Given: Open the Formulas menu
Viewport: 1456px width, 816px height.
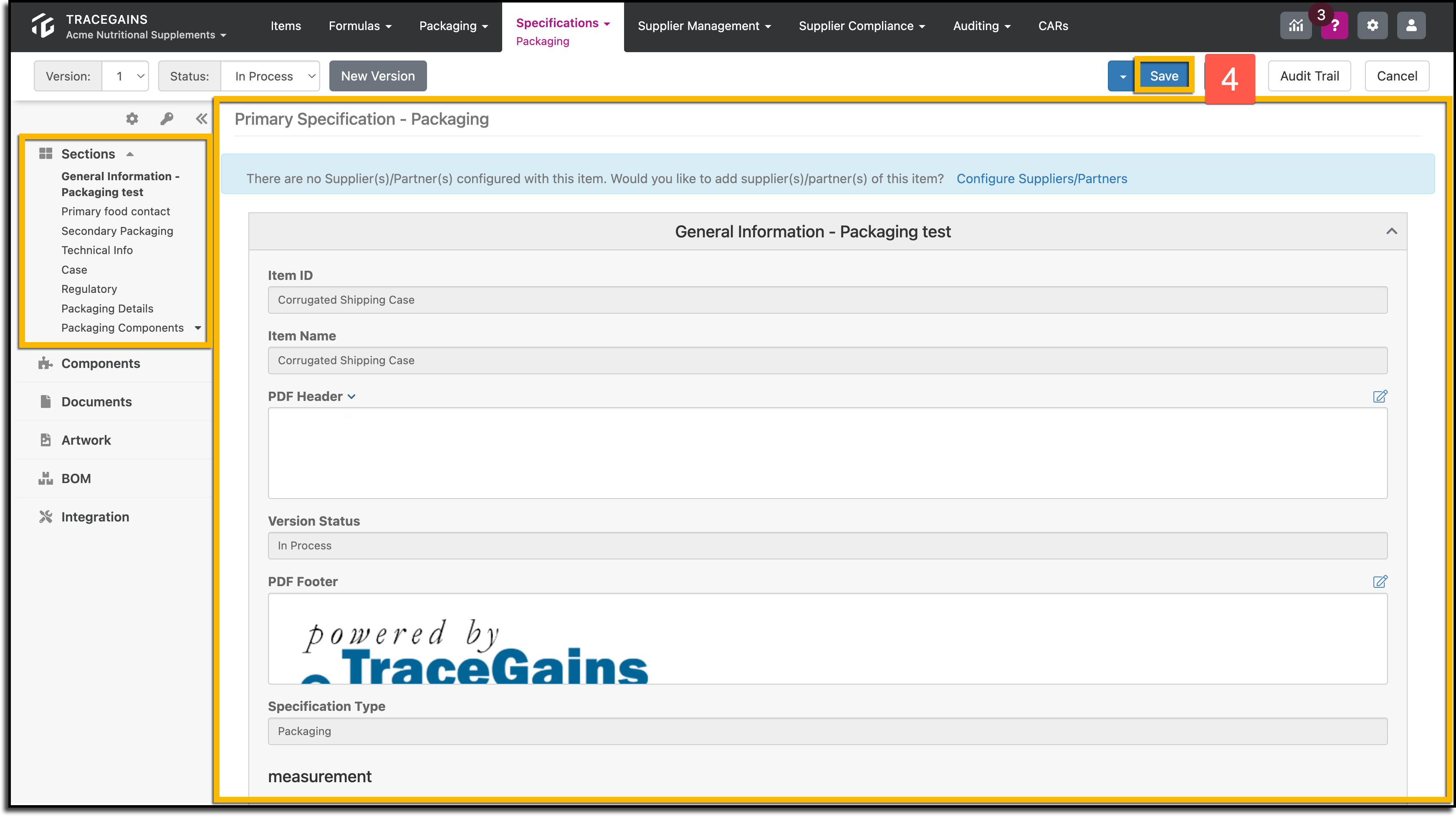Looking at the screenshot, I should pos(360,26).
